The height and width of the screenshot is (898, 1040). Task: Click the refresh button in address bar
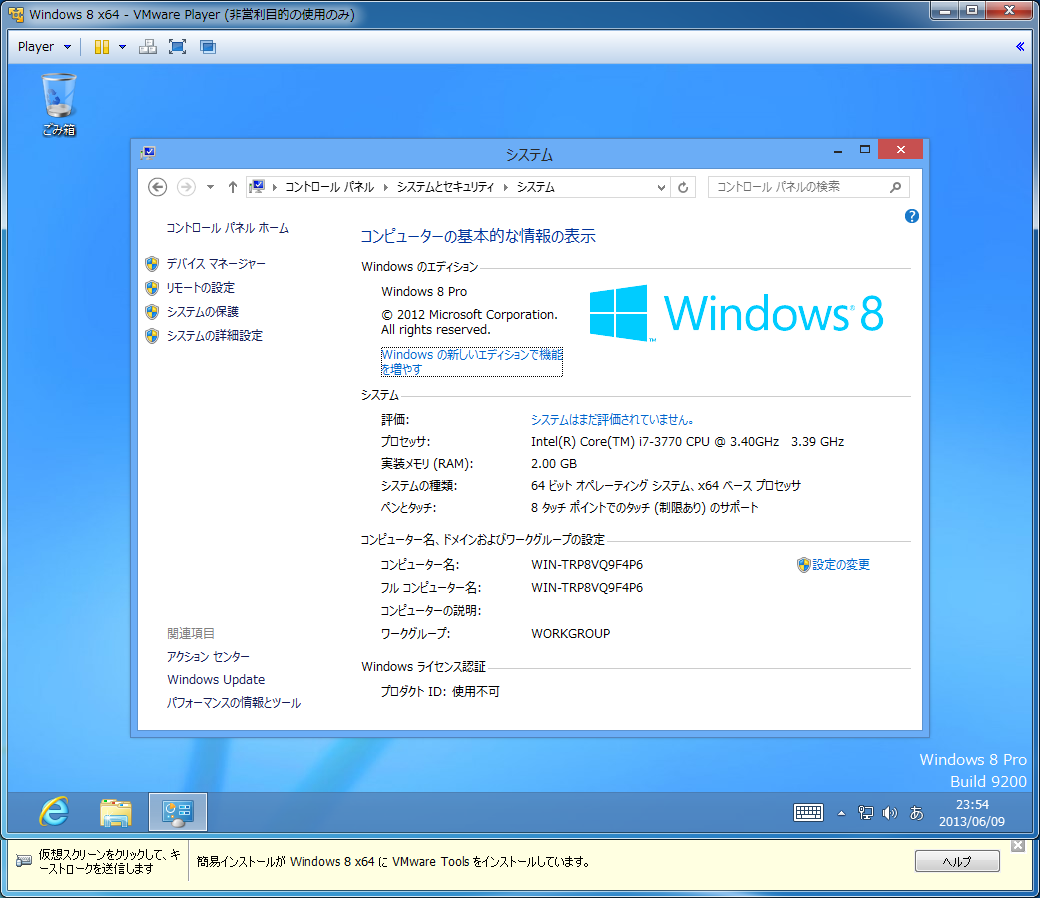click(x=682, y=188)
